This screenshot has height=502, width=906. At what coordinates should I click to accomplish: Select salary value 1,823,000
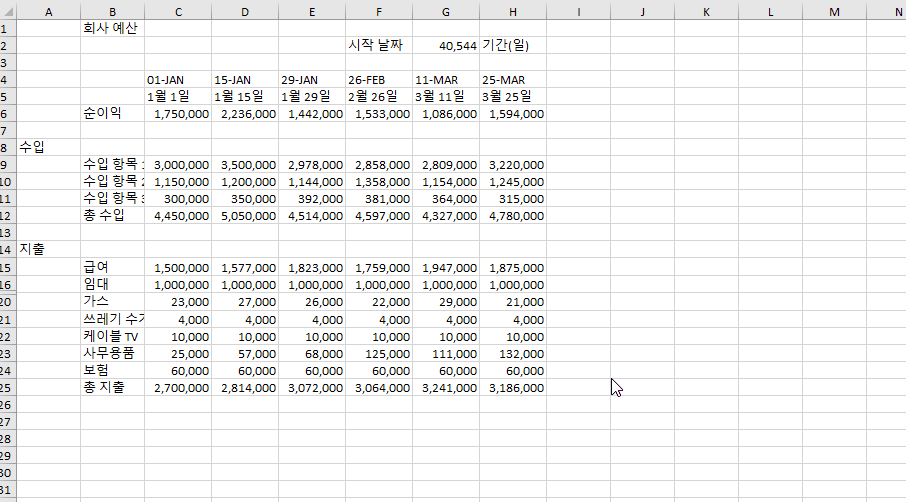pos(312,267)
